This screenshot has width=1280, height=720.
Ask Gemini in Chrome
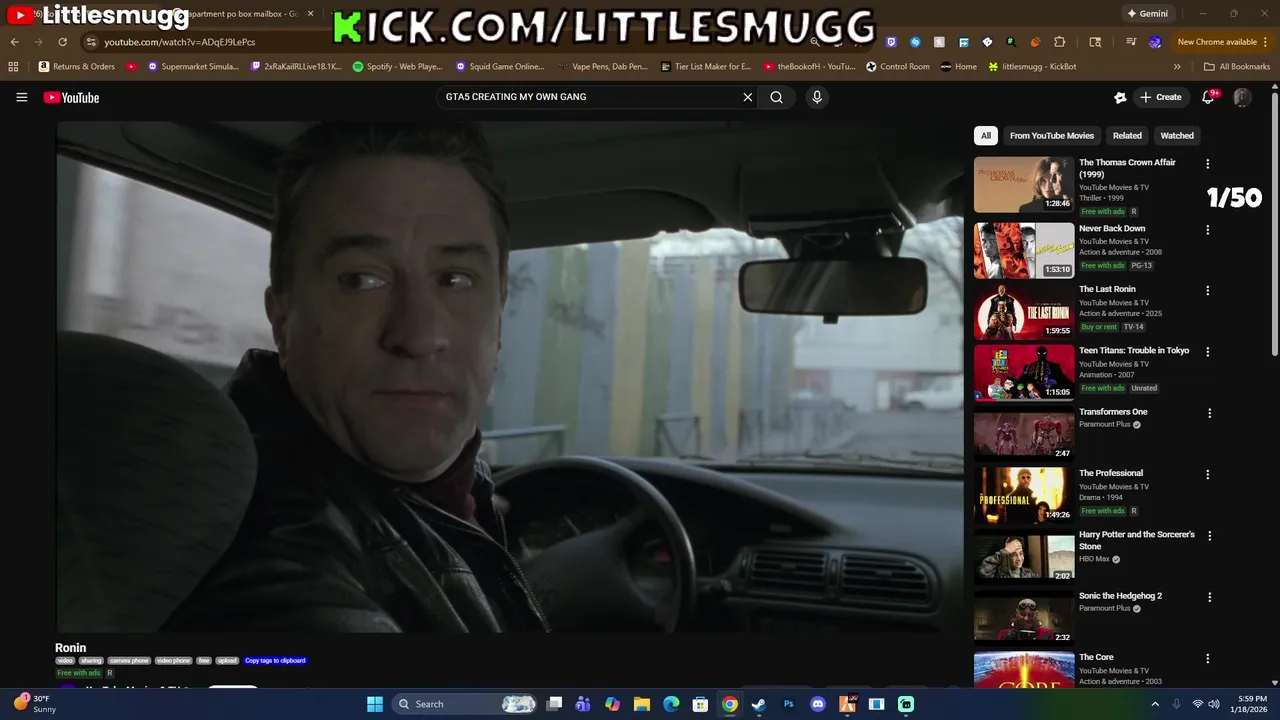pos(1146,14)
